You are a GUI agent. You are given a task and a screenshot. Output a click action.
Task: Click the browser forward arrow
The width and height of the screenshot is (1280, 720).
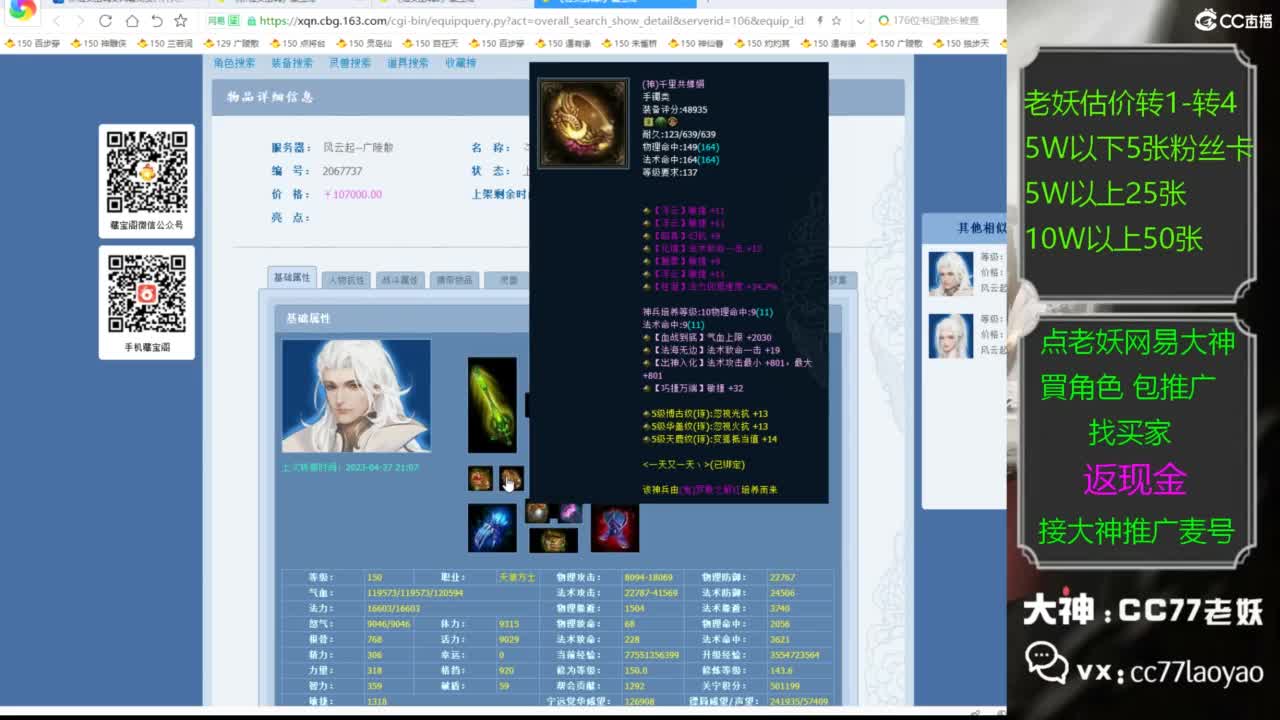(x=80, y=21)
